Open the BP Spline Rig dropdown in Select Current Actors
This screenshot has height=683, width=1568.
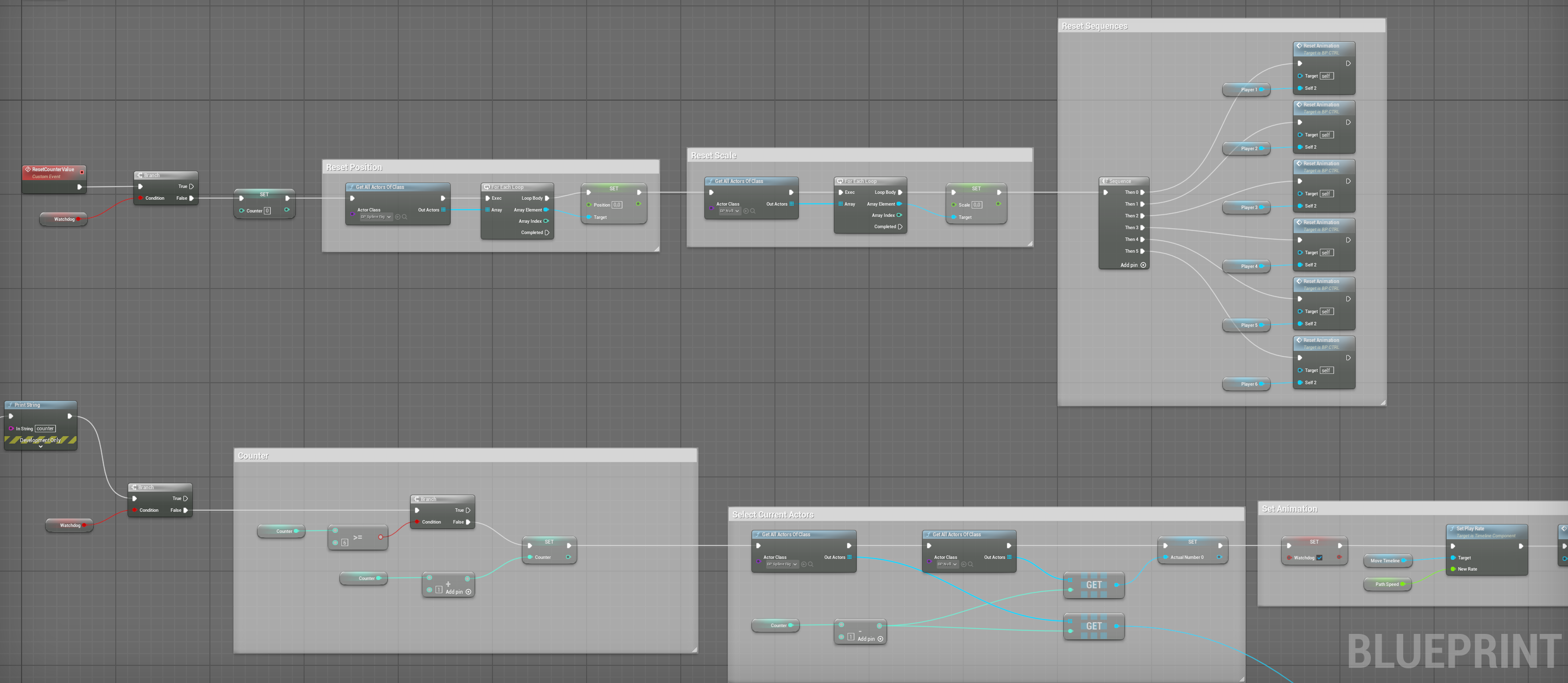(x=782, y=564)
